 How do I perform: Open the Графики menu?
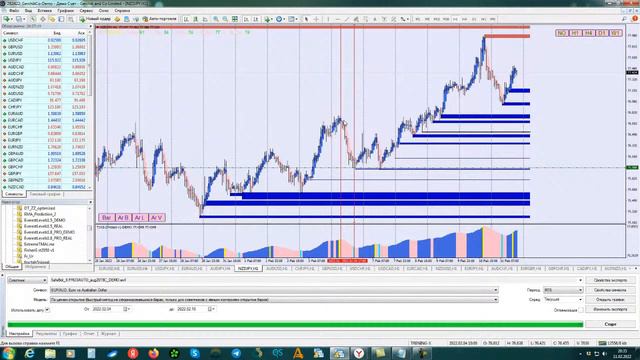point(65,11)
